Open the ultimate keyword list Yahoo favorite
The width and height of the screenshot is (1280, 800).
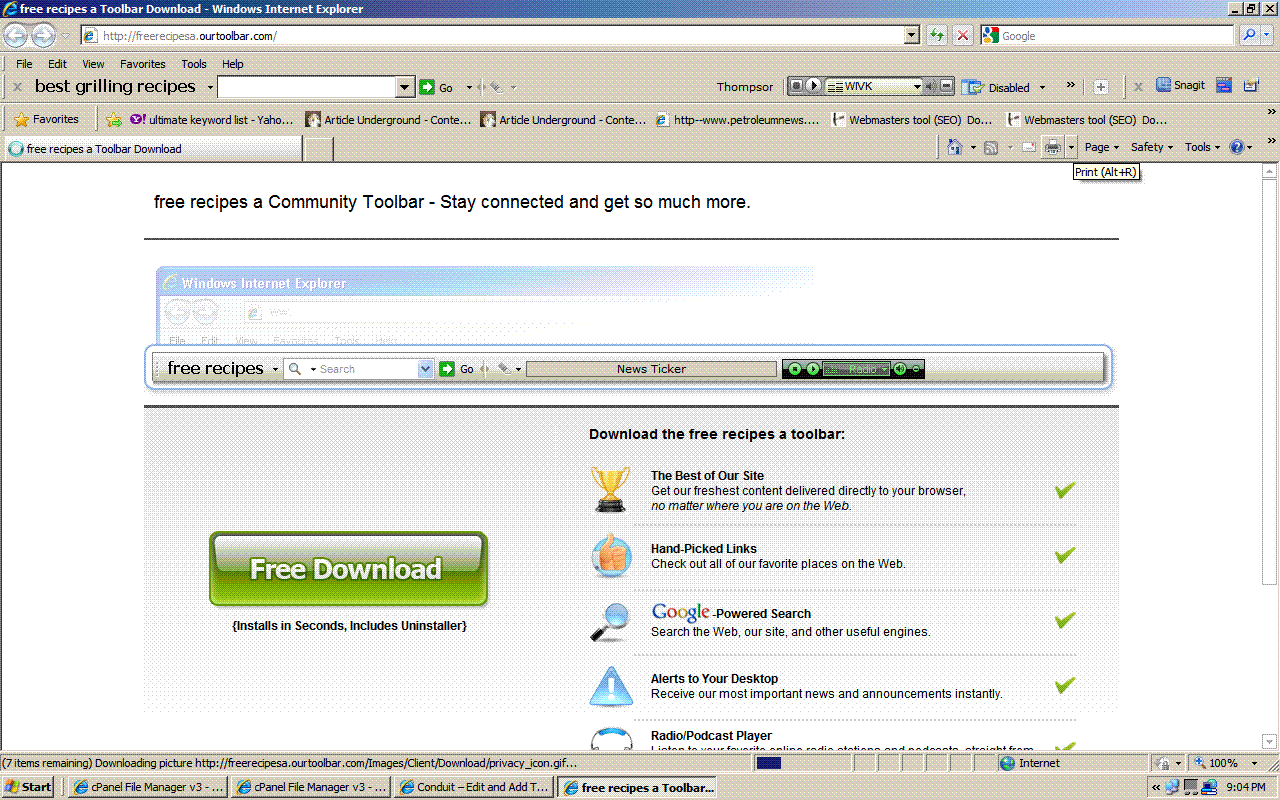point(212,119)
